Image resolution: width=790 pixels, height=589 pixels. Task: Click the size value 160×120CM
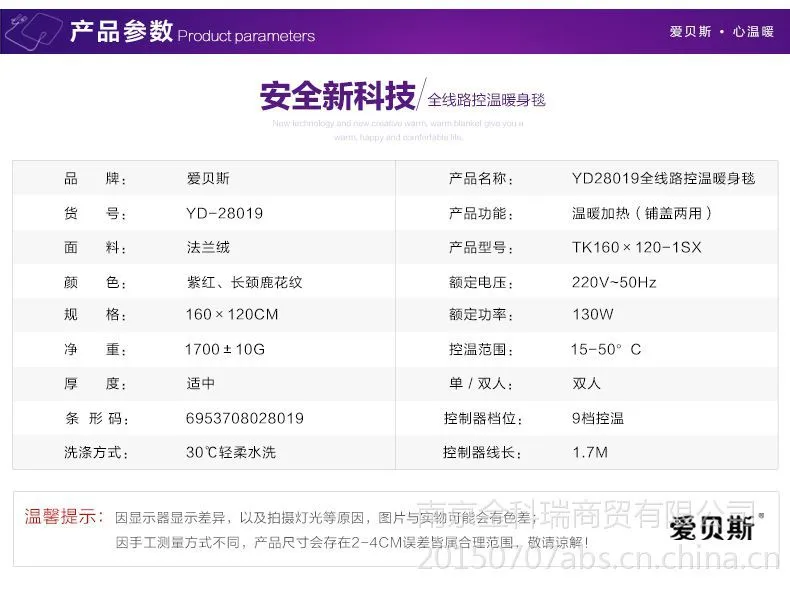click(232, 314)
